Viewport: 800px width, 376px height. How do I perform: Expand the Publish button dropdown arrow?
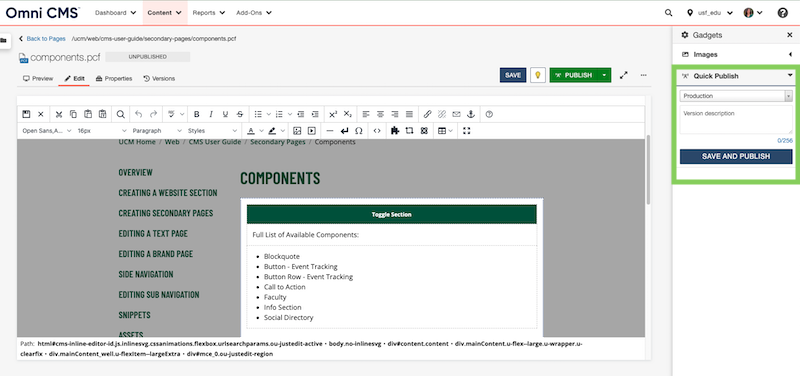click(604, 75)
